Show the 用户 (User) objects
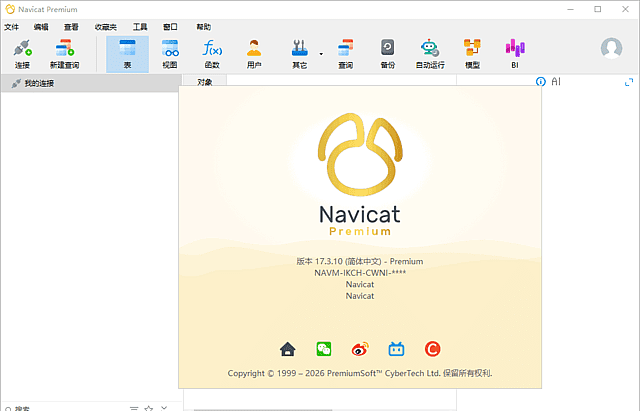 tap(254, 54)
